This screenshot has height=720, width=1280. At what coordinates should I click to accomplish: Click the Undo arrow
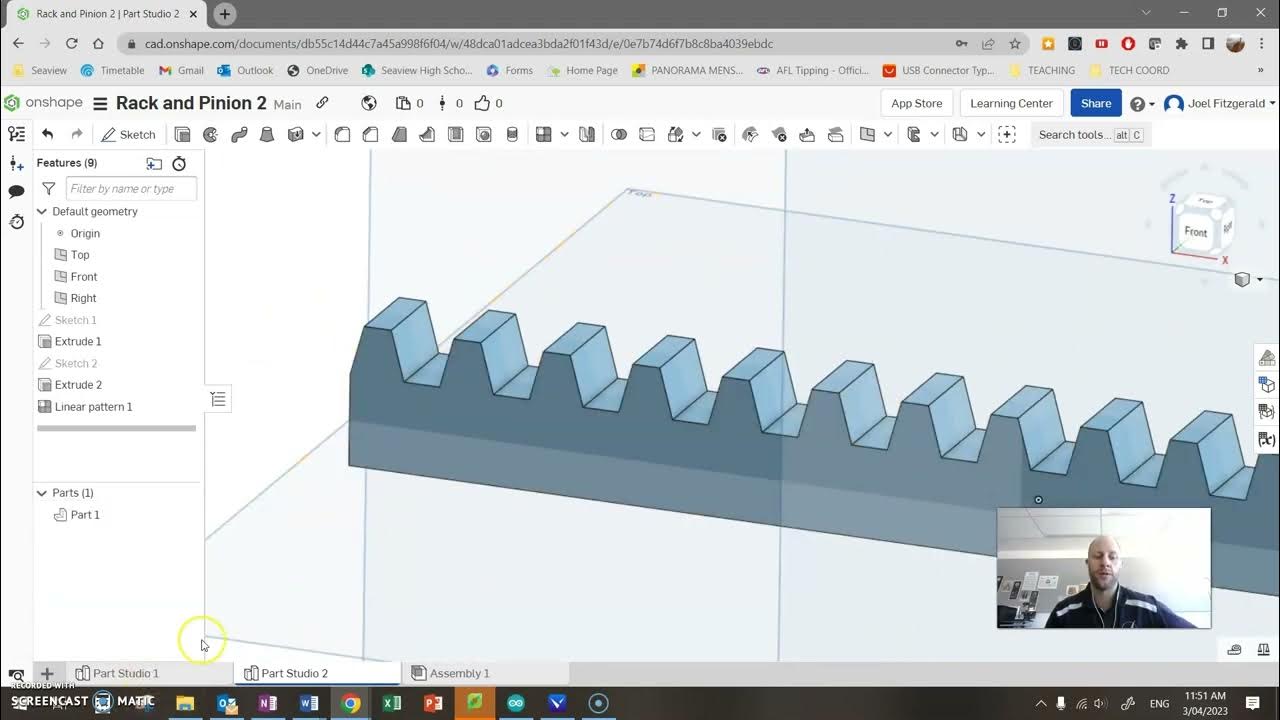[x=47, y=134]
